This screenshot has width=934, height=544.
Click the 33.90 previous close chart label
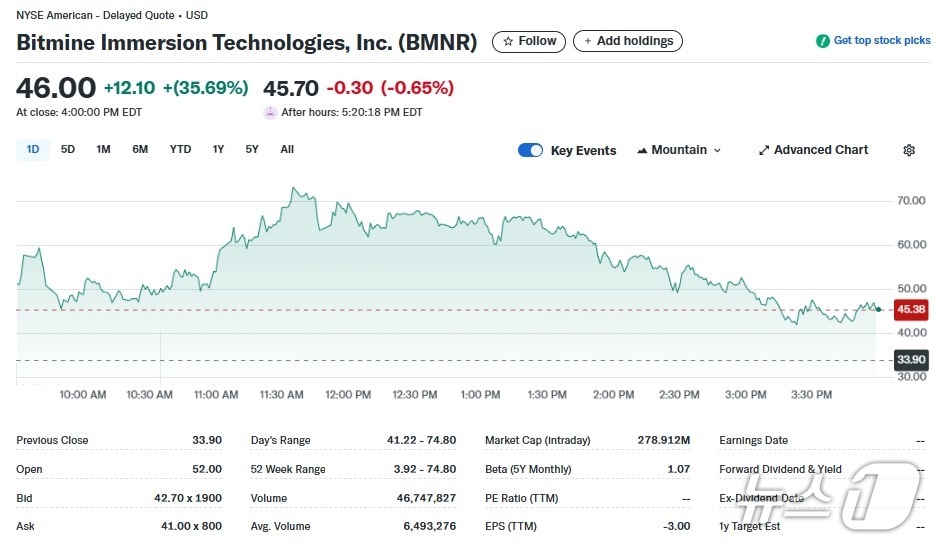(911, 360)
